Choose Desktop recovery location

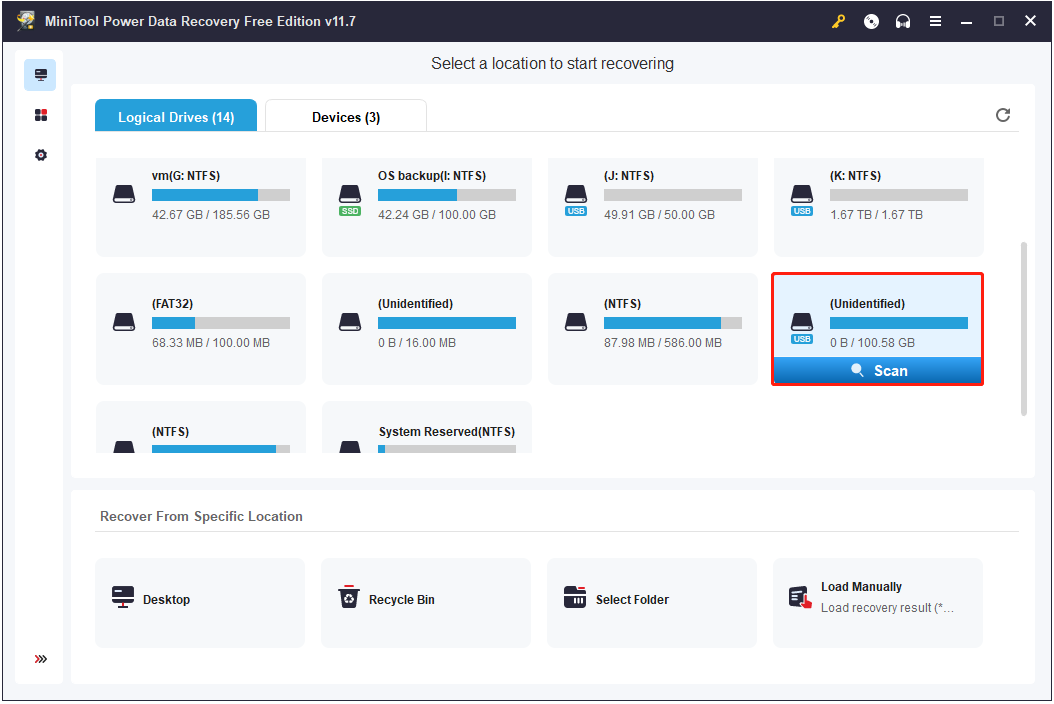pos(200,603)
